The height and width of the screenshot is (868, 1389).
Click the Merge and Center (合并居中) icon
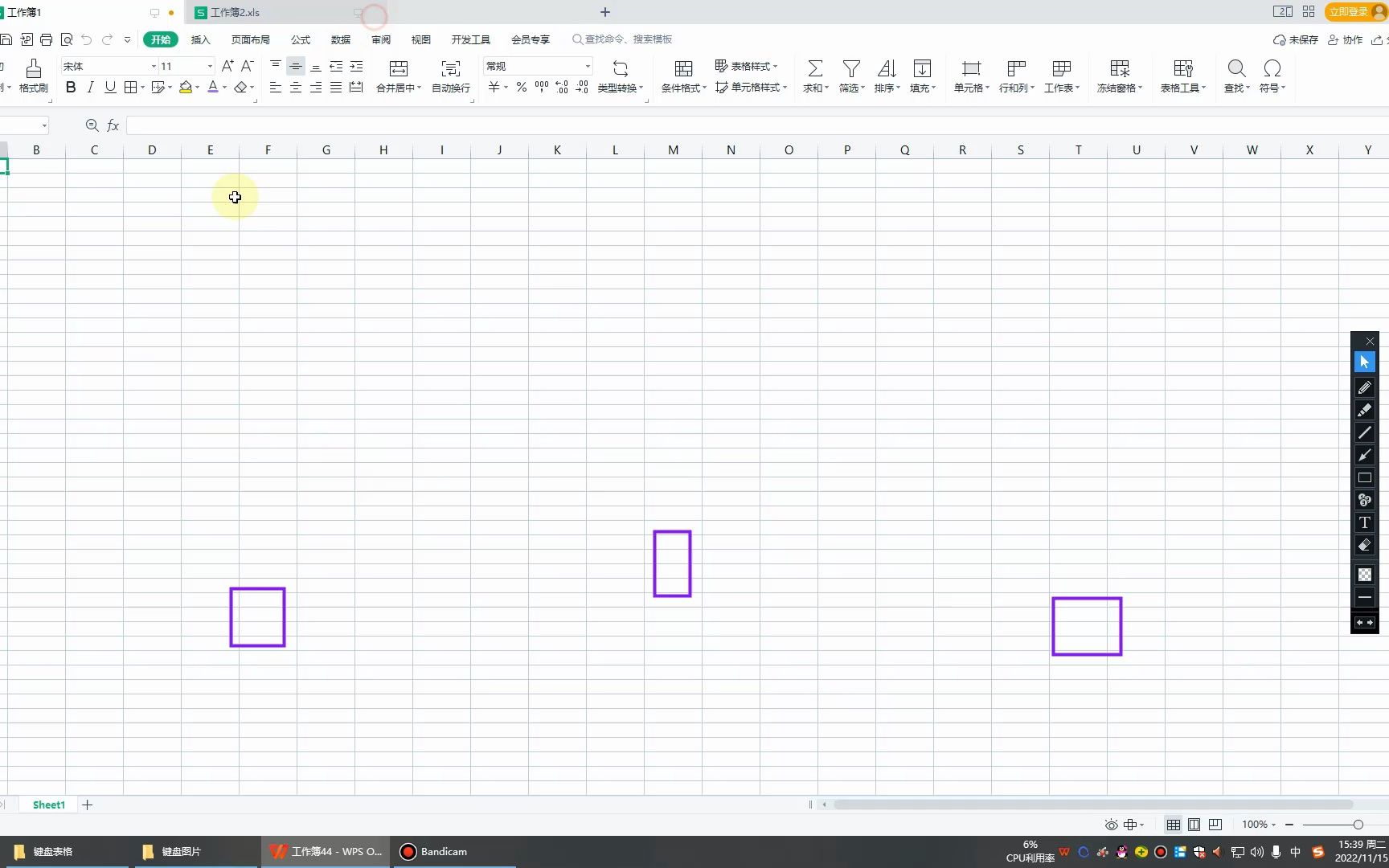(x=399, y=69)
